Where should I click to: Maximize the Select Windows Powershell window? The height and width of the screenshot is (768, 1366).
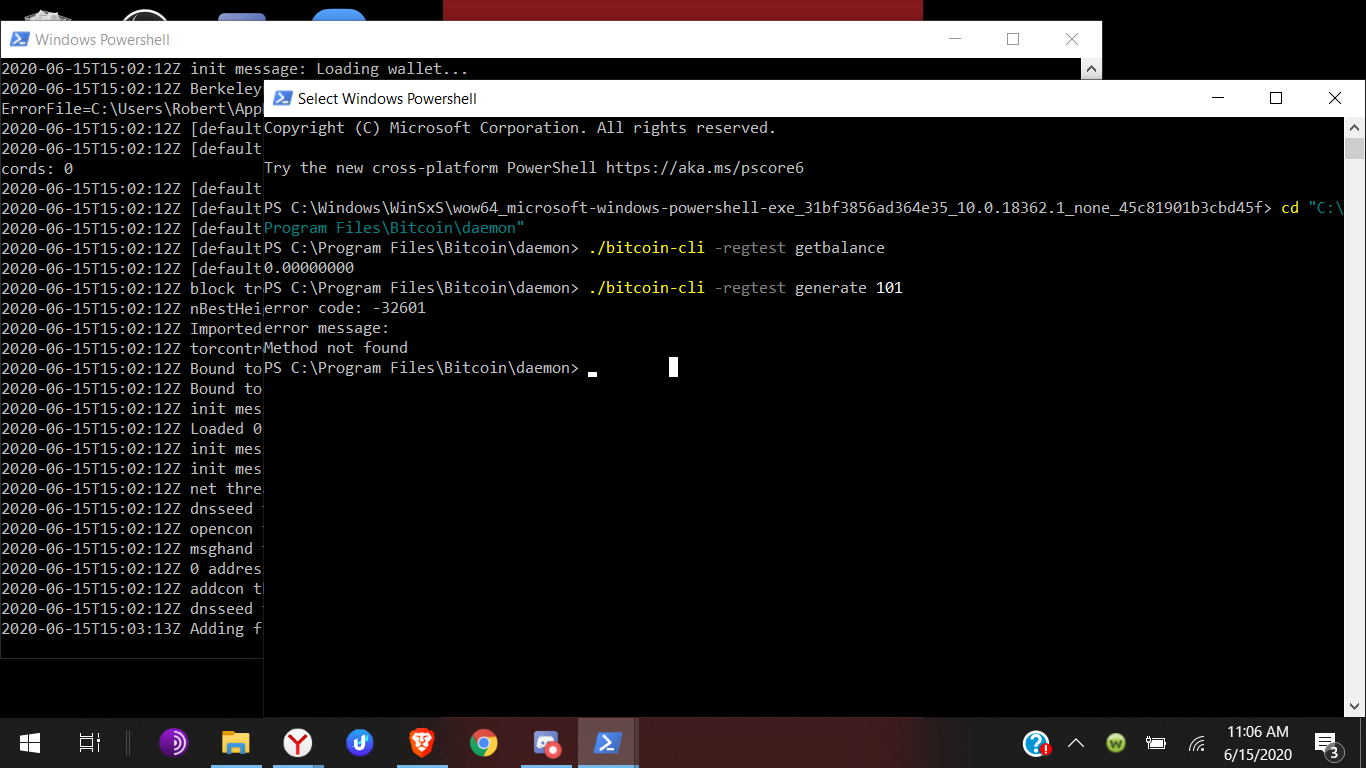pyautogui.click(x=1276, y=98)
